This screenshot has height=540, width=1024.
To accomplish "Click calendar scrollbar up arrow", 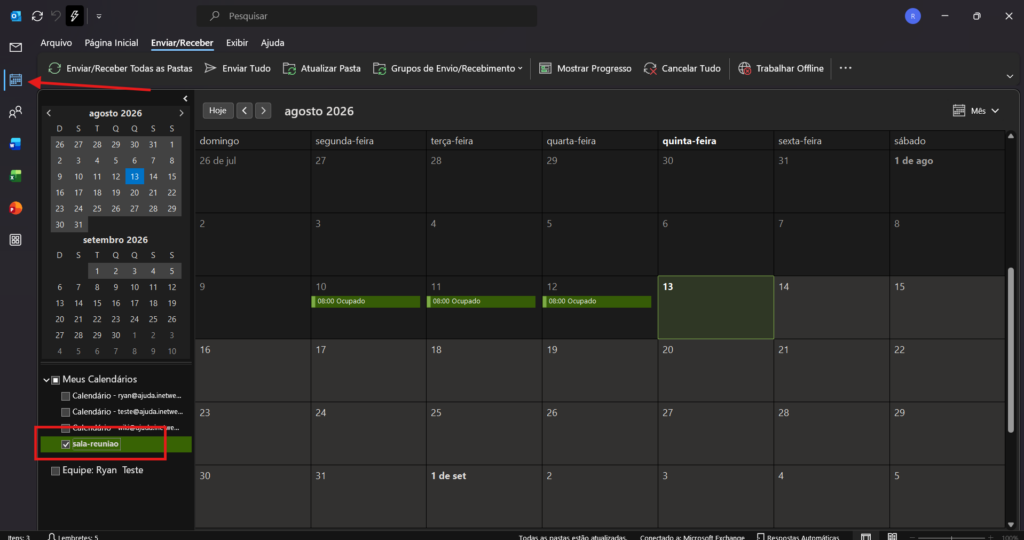I will point(1011,136).
